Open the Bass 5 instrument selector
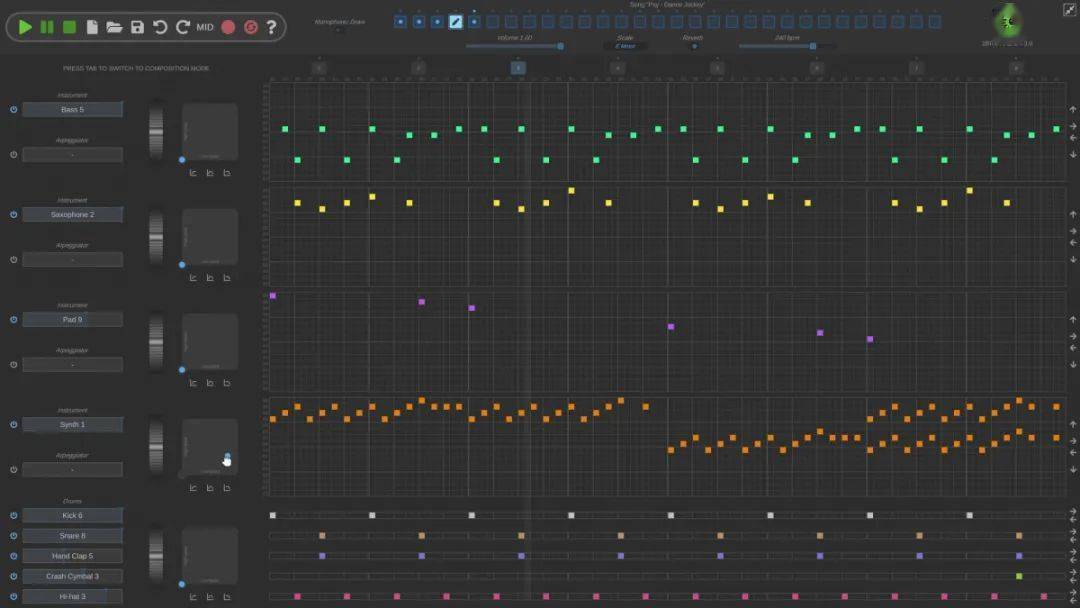Screen dimensions: 1080x608 click(x=72, y=109)
